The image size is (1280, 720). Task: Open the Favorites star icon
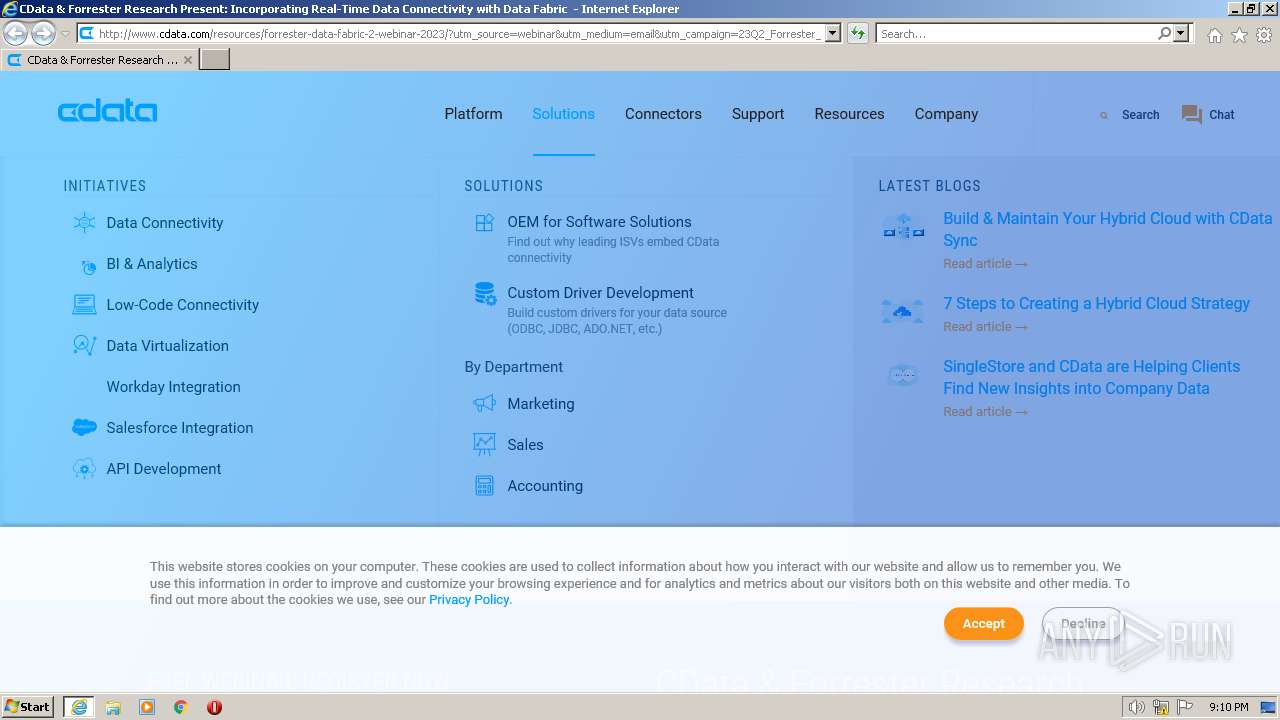(x=1239, y=35)
